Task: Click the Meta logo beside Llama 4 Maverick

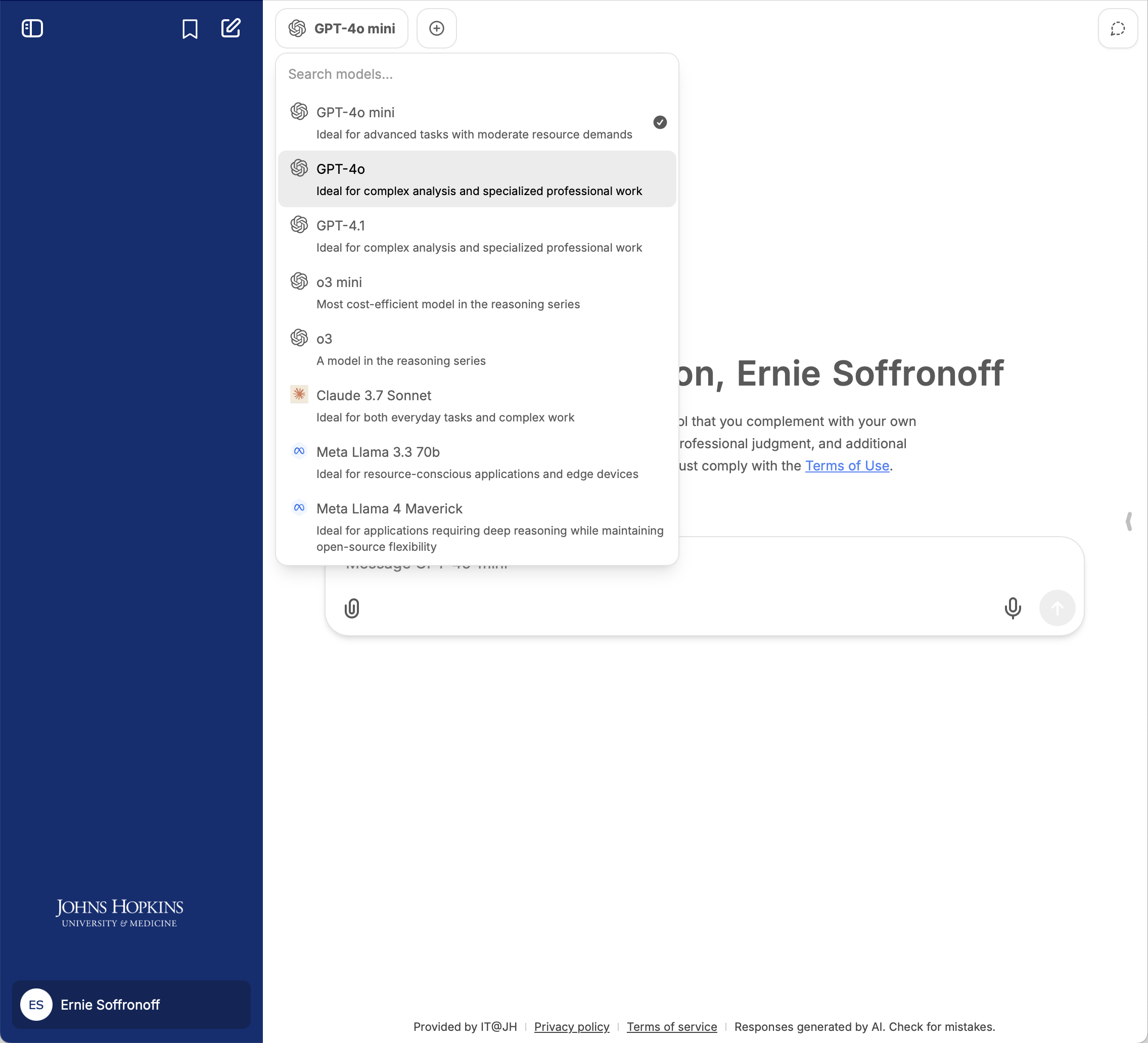Action: click(299, 507)
